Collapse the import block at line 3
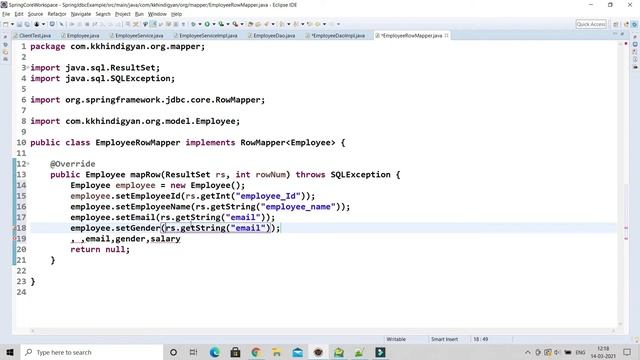 (28, 67)
